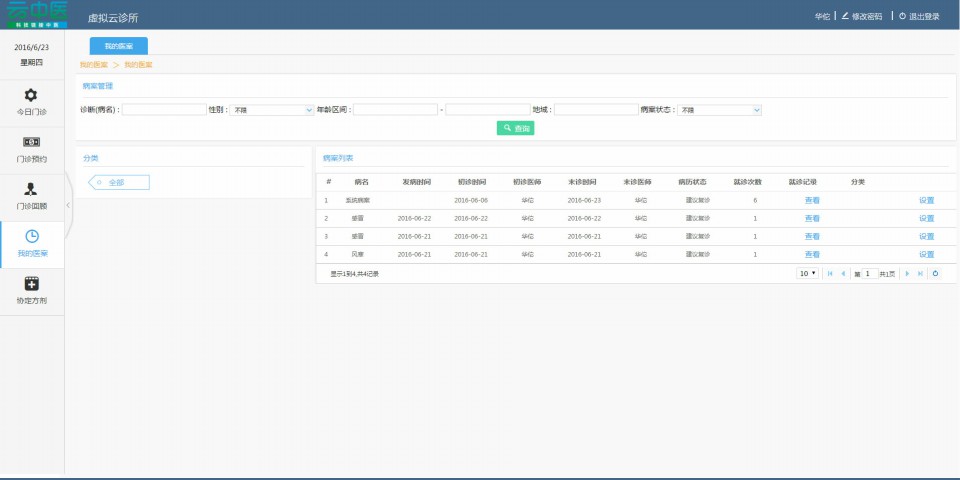Jump to last page arrow icon

click(x=920, y=273)
